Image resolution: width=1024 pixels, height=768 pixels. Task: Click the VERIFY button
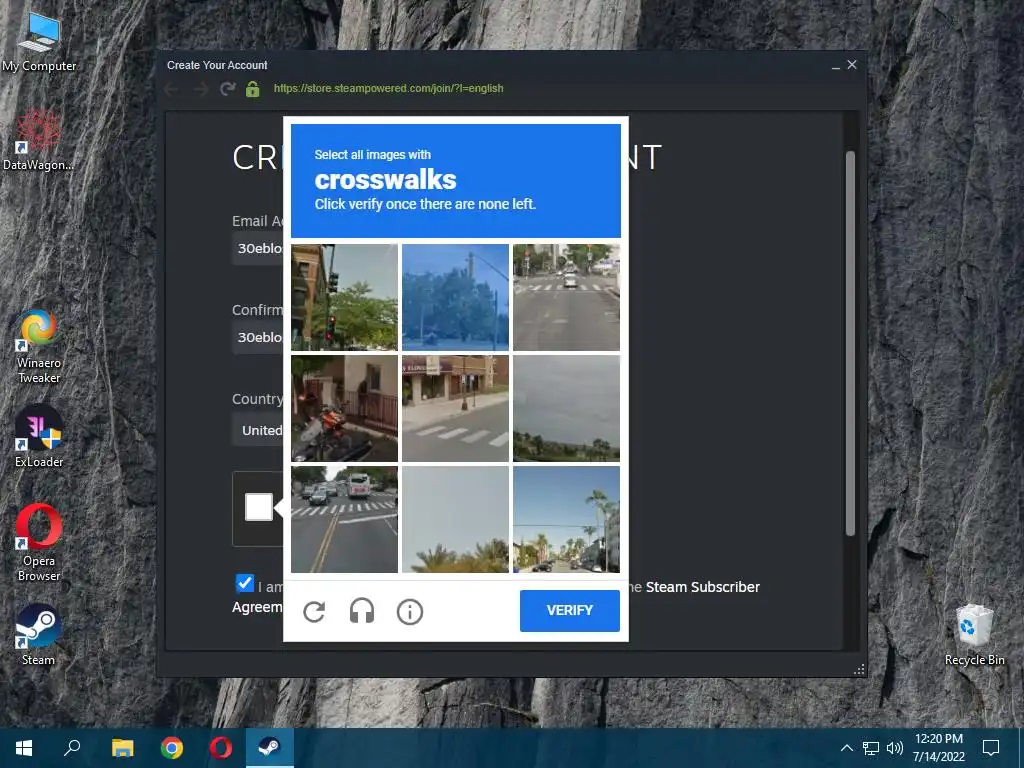[x=569, y=610]
